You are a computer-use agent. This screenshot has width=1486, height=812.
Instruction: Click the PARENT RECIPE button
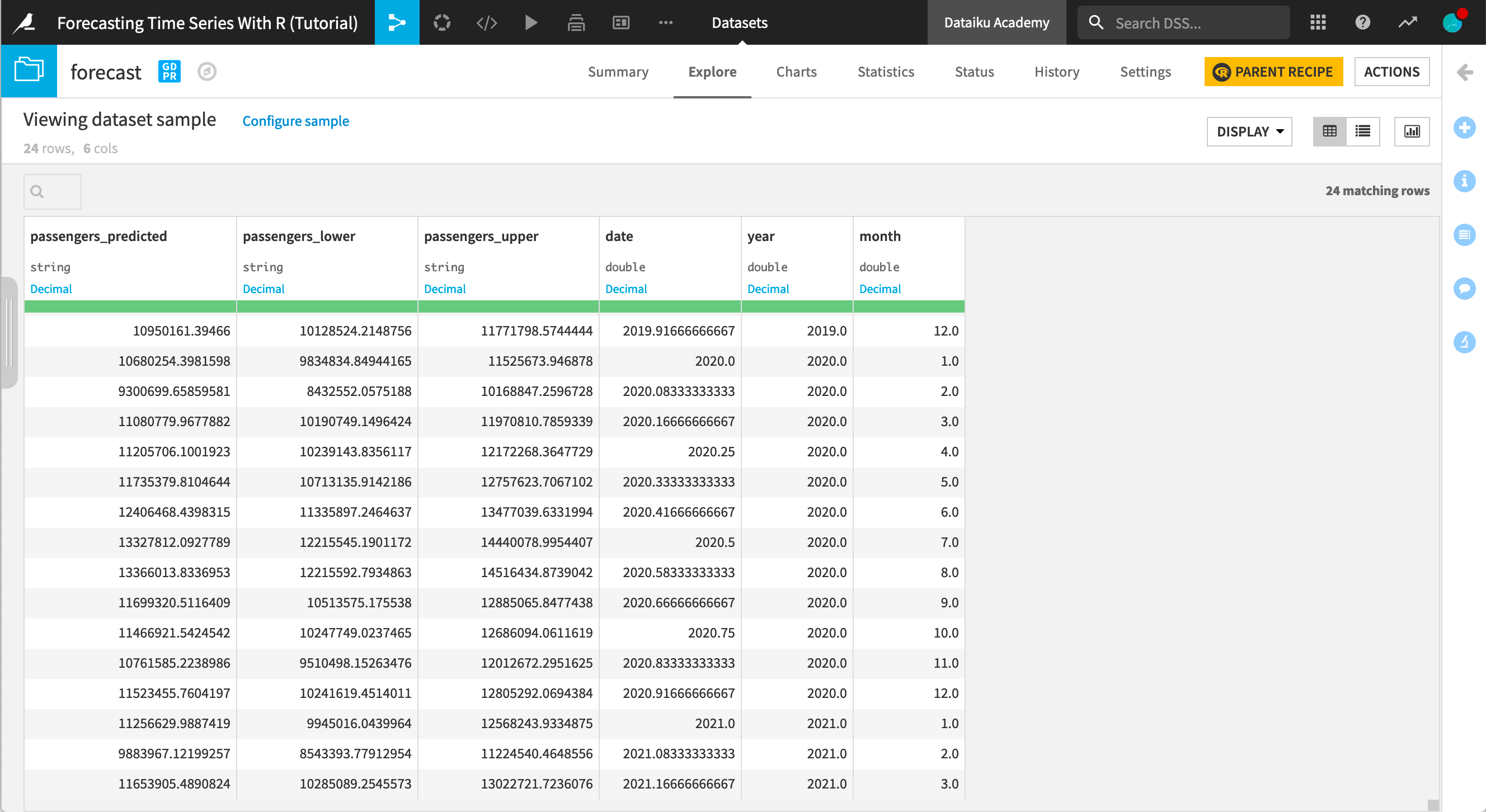(1273, 72)
